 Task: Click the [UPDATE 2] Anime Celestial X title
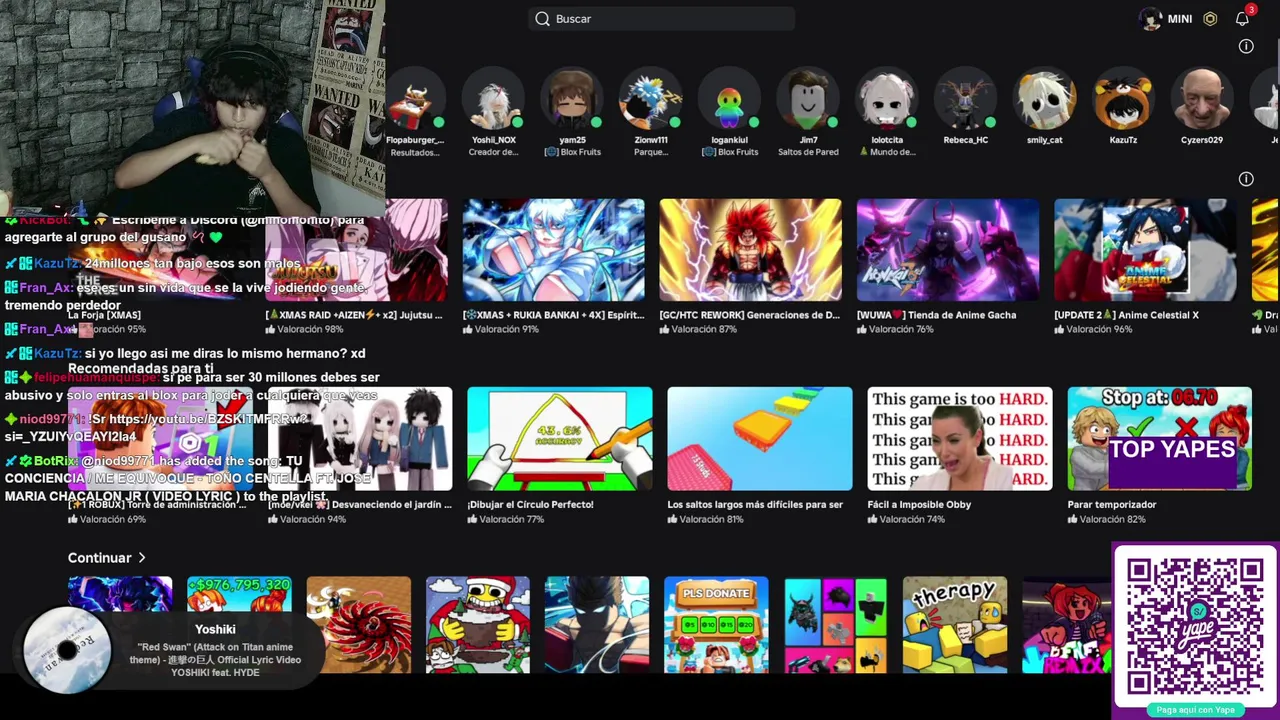(x=1126, y=315)
